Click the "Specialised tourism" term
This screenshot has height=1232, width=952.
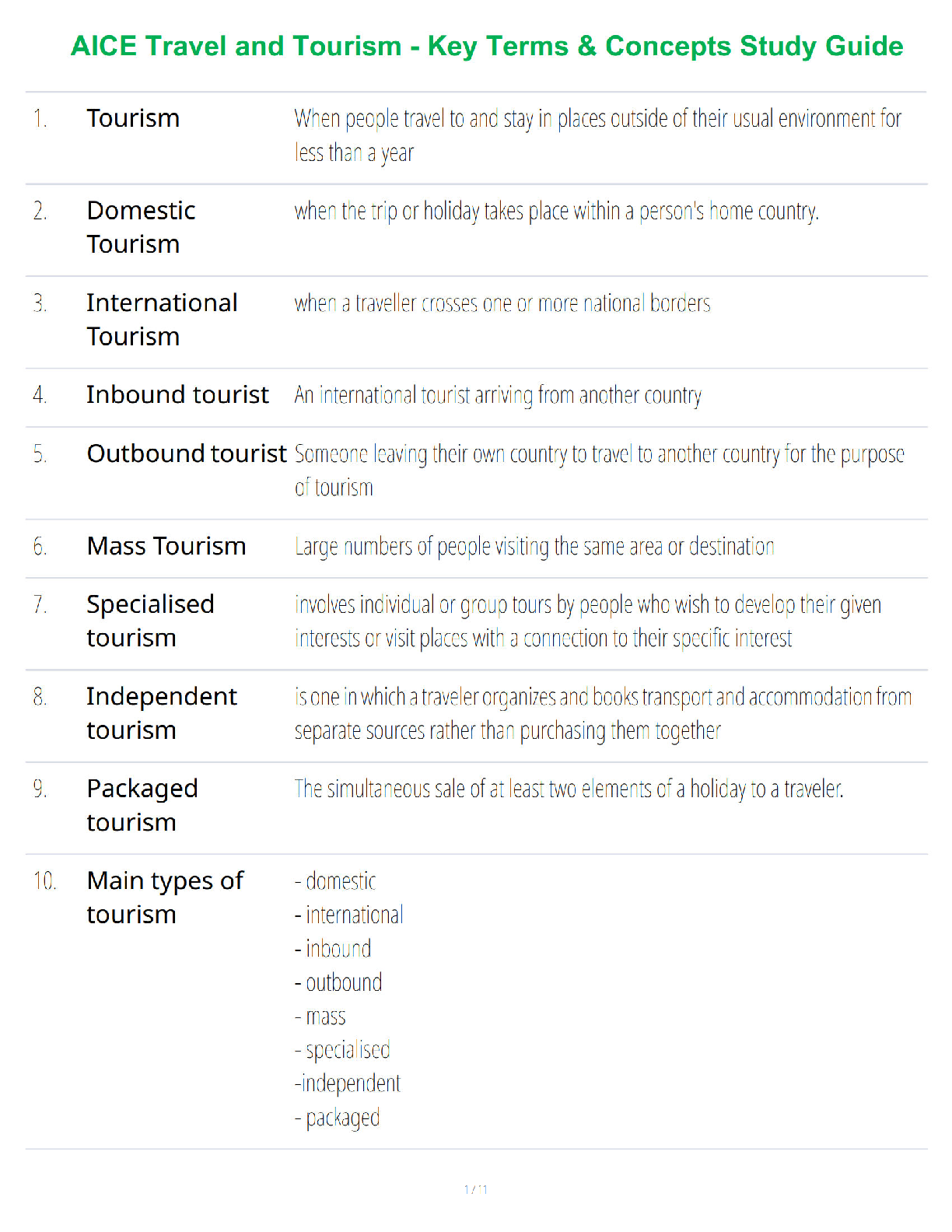[x=150, y=621]
